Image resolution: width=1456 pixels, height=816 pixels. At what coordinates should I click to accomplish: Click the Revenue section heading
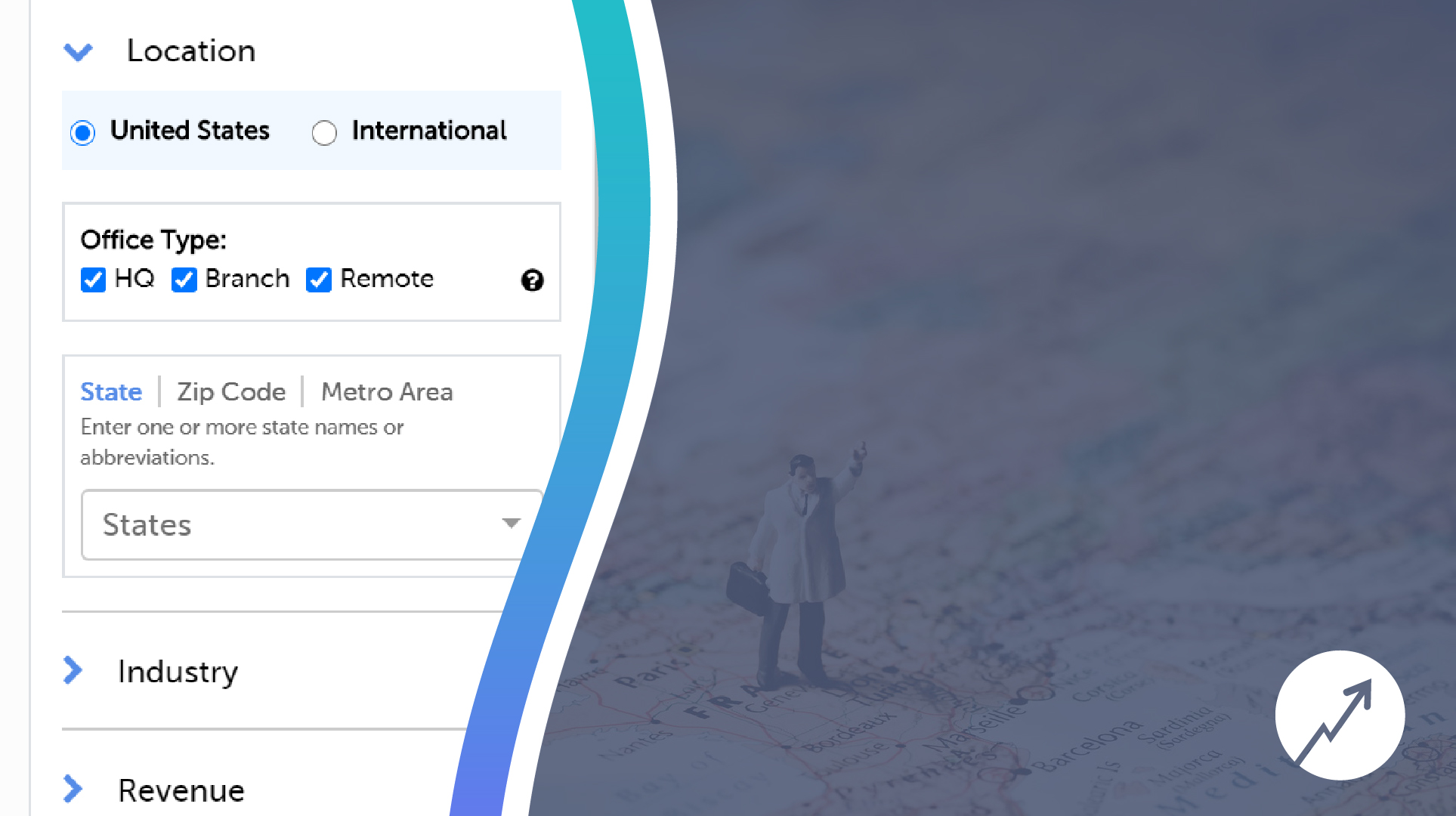click(181, 790)
